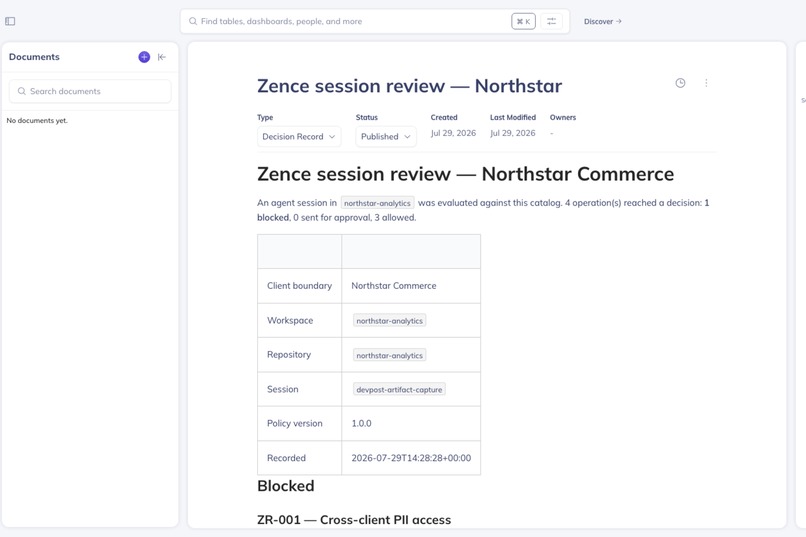Click the Workspace row label

click(290, 321)
